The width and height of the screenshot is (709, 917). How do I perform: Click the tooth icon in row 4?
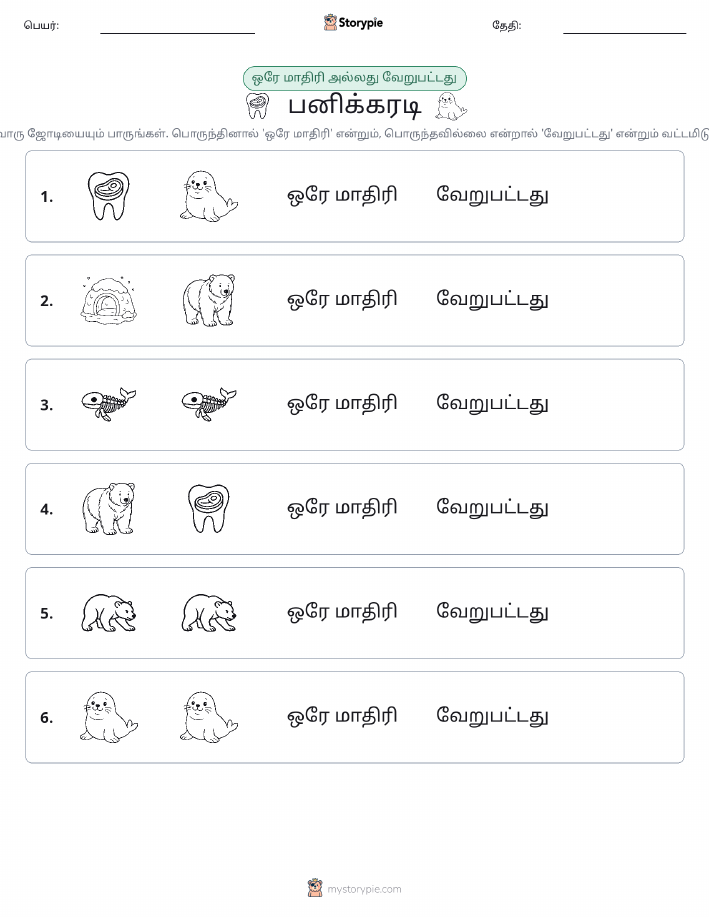click(209, 508)
